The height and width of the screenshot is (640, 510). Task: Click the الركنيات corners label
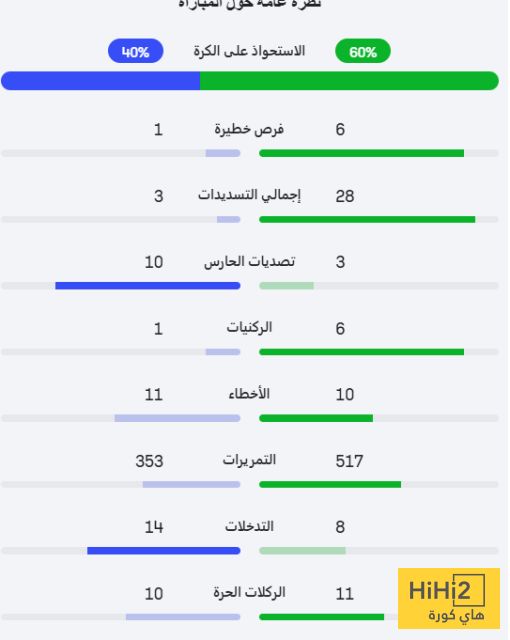click(x=249, y=328)
